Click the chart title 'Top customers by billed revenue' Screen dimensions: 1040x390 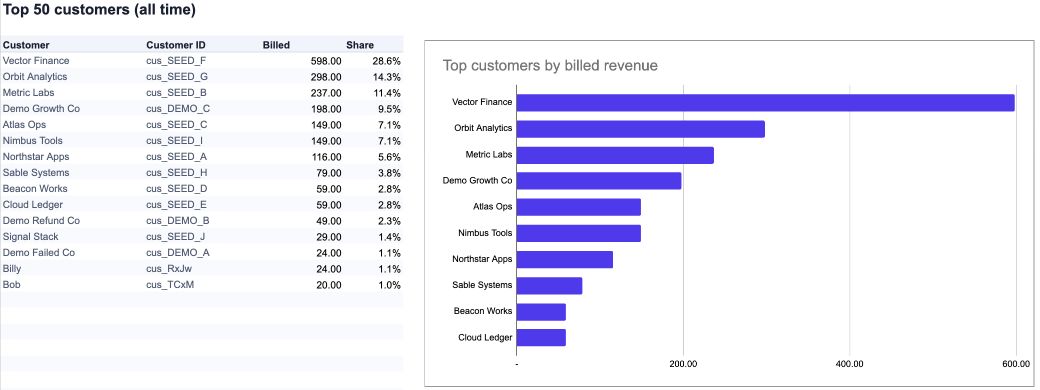point(550,66)
